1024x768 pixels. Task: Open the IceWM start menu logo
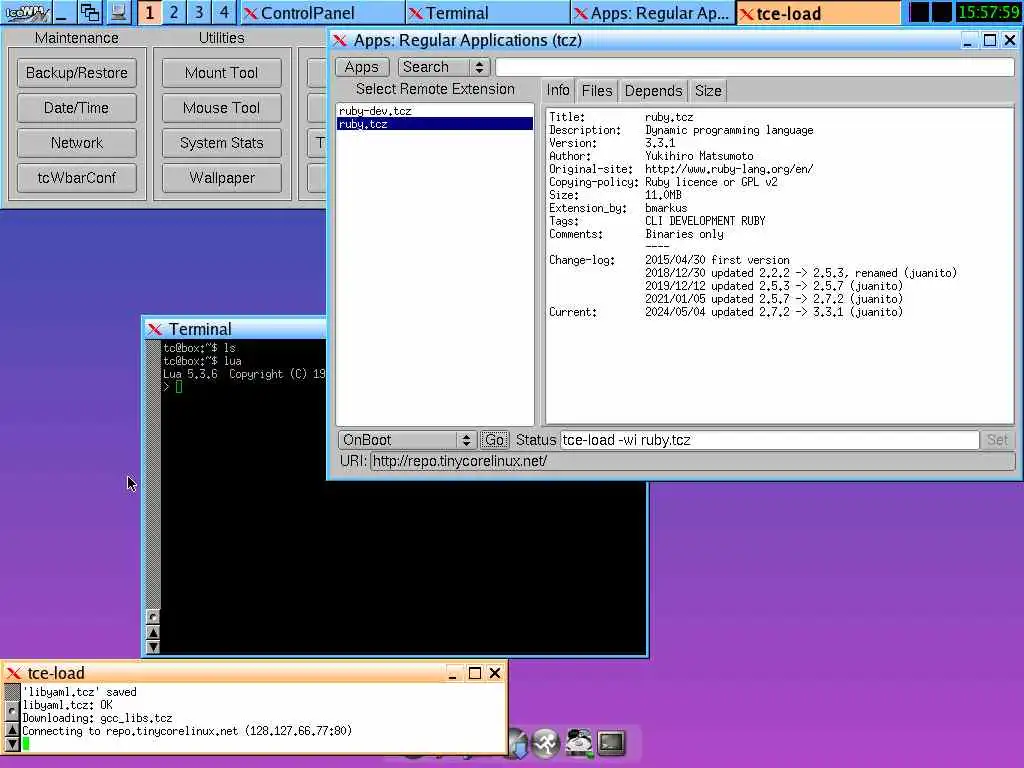coord(25,12)
